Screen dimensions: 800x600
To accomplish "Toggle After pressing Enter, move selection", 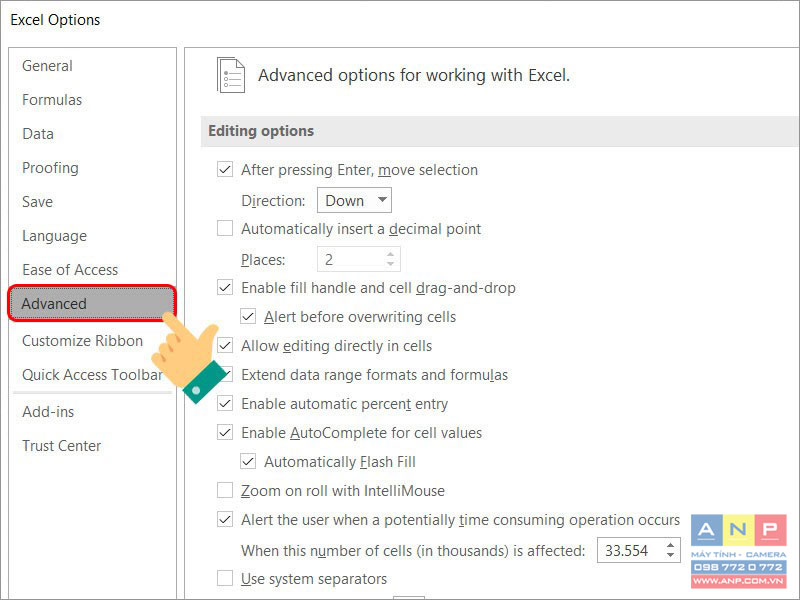I will click(x=225, y=169).
